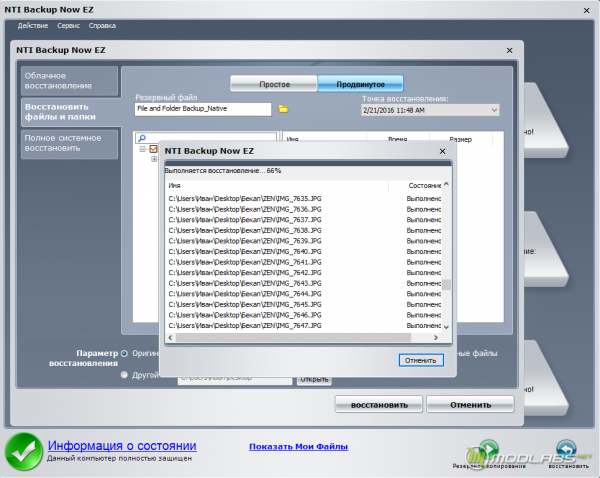Select the original location radio button
The image size is (600, 478).
tap(124, 354)
